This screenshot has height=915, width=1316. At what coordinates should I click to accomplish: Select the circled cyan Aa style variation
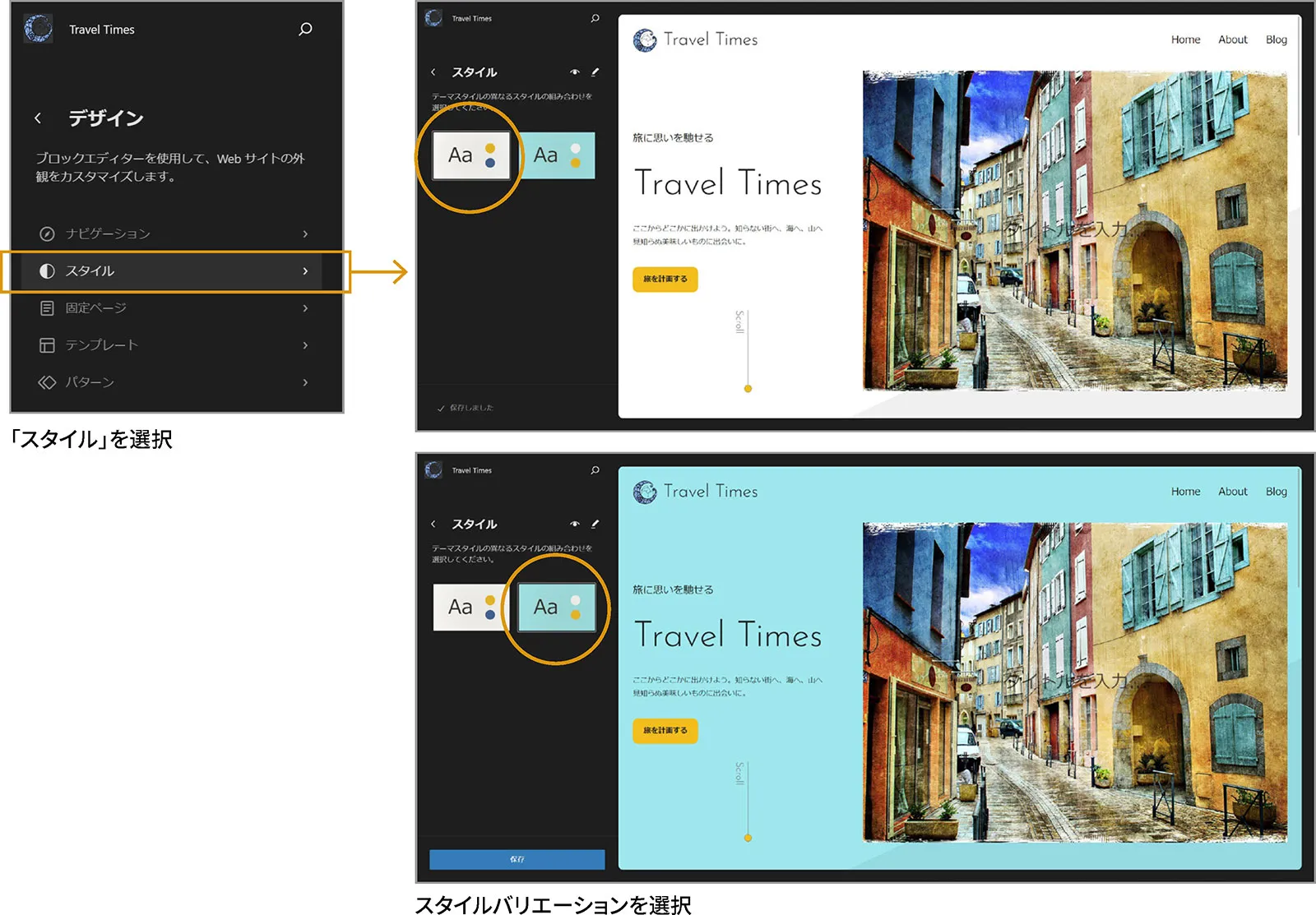(x=557, y=608)
